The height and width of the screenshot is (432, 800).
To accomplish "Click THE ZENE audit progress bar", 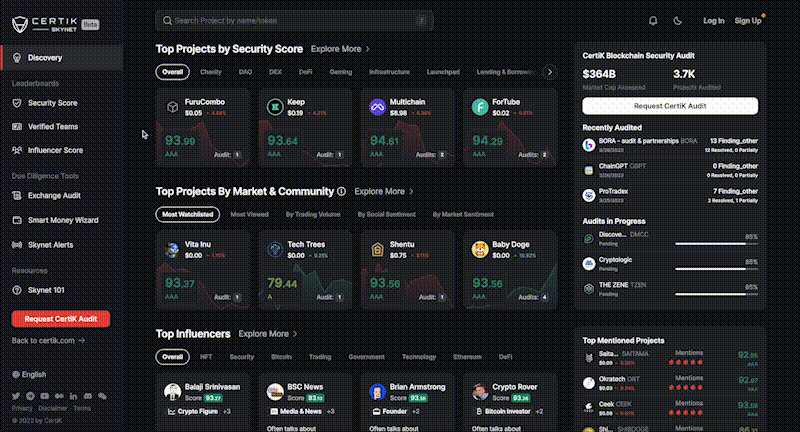I will coord(716,294).
